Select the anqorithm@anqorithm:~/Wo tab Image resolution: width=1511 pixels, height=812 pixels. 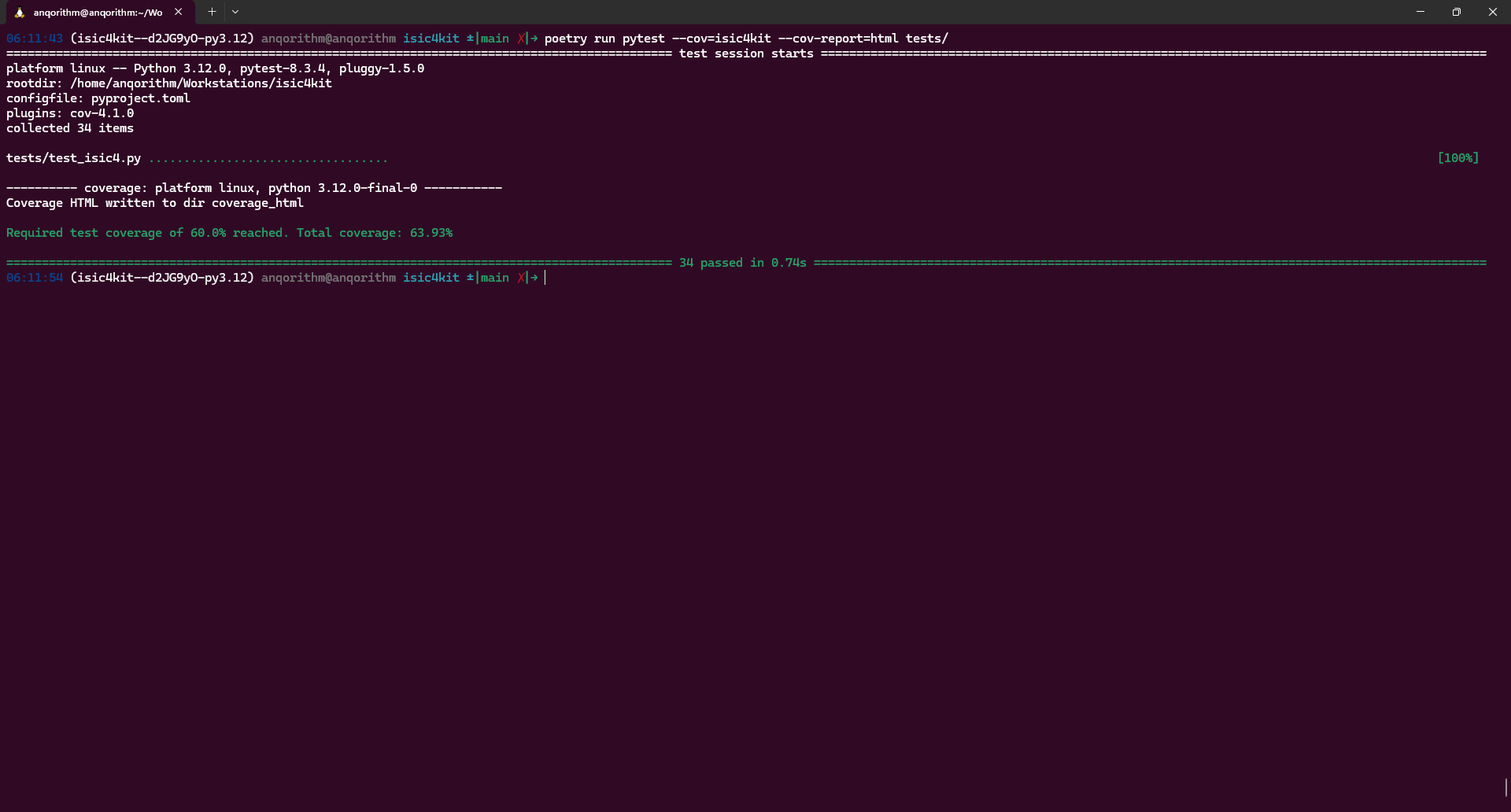pos(98,13)
